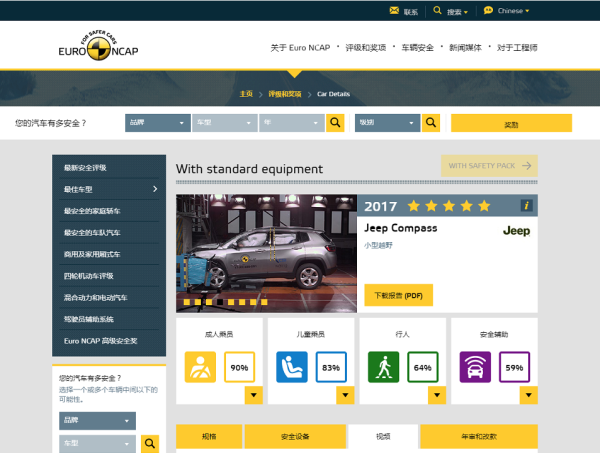Switch to the 年审和改款 tab
Screen dimensions: 600x453
479,436
